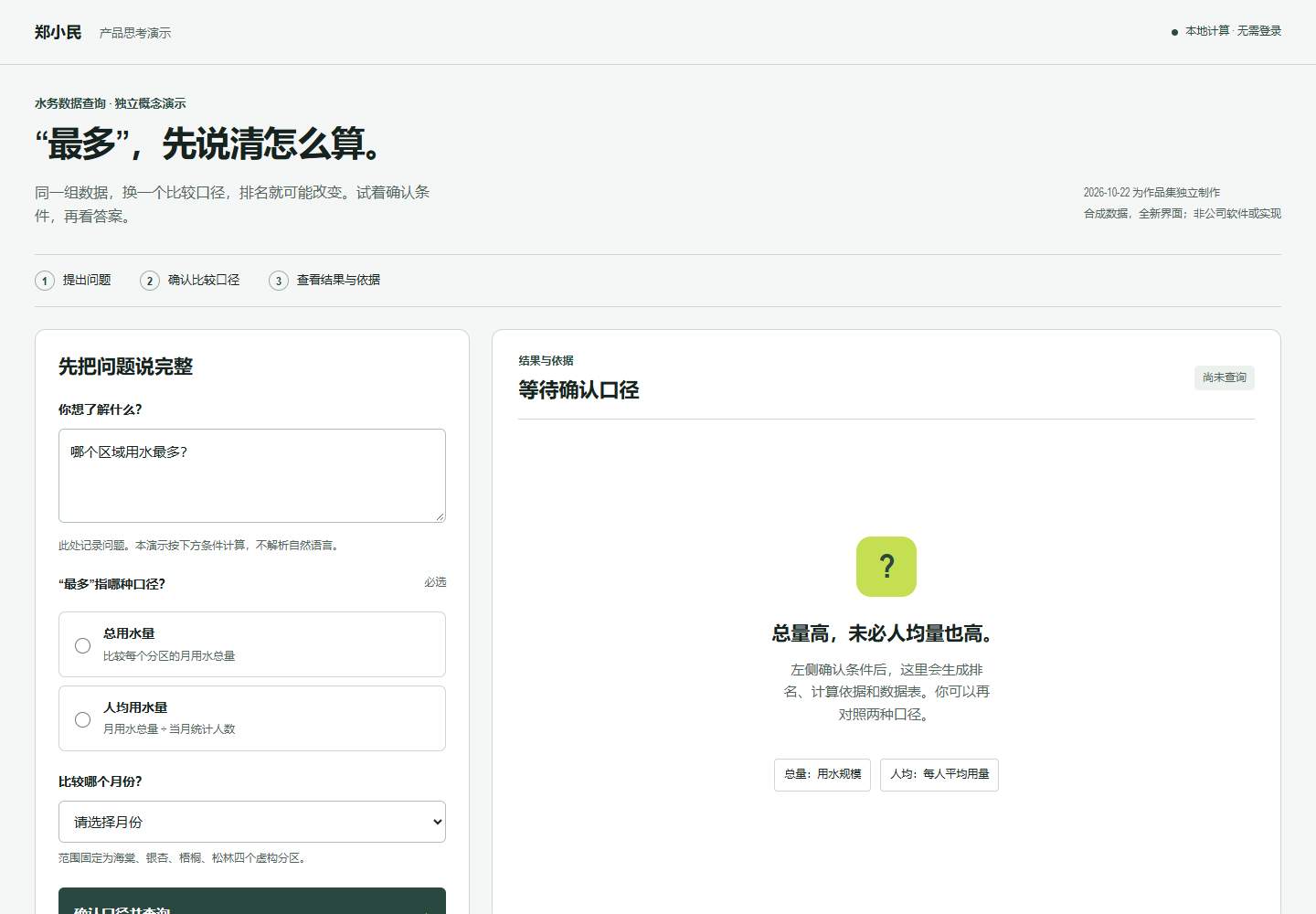Screen dimensions: 1316x914
Task: Click the 郑小民 site name
Action: [58, 32]
